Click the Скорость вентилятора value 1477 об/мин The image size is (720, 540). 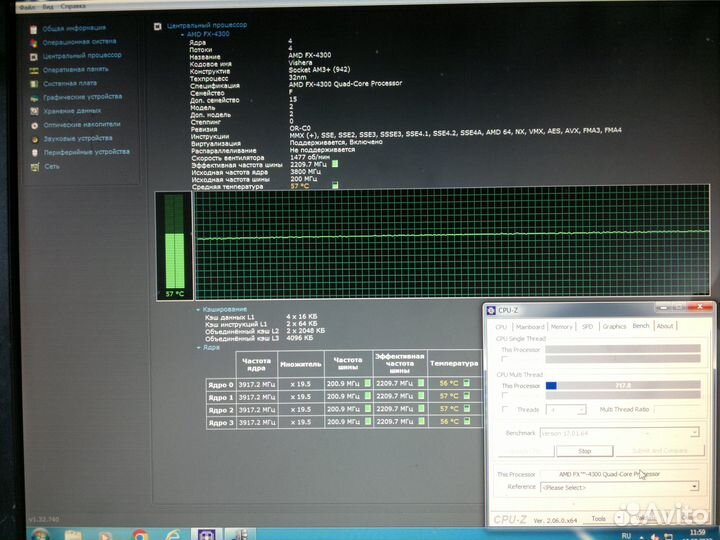pos(309,157)
